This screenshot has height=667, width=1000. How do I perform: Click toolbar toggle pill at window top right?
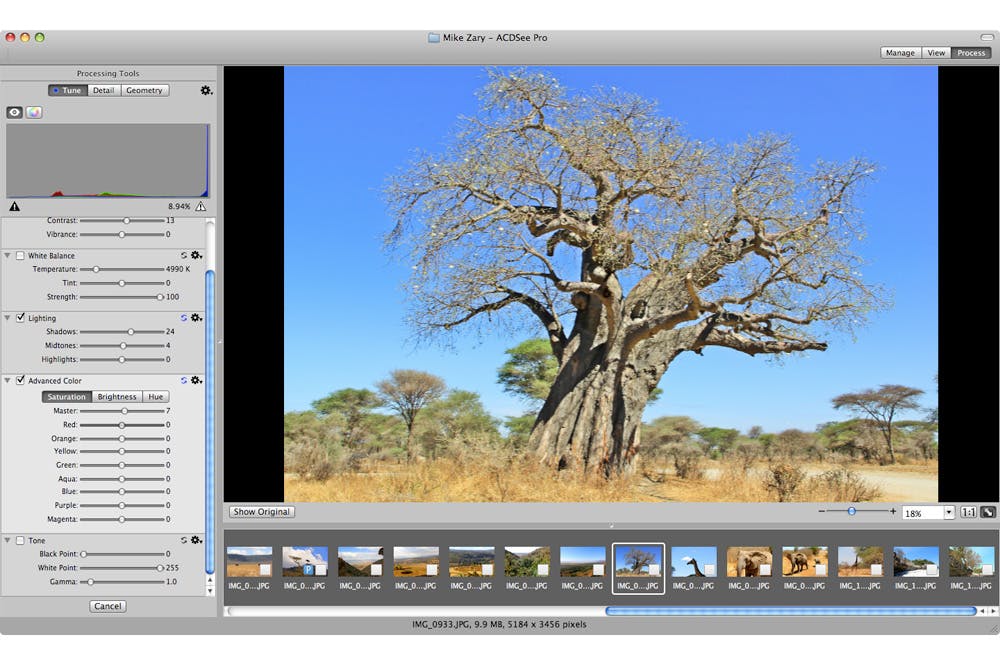tap(987, 38)
